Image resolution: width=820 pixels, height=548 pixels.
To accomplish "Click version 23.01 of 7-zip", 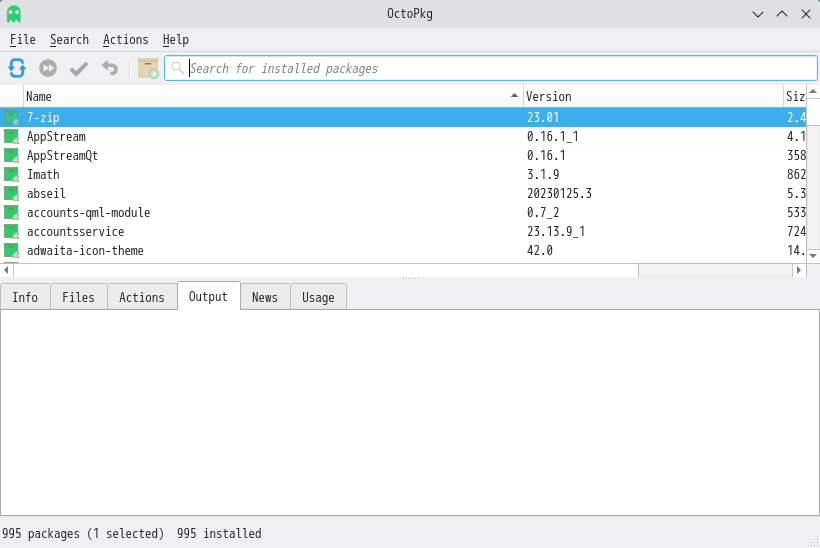I will [x=543, y=118].
